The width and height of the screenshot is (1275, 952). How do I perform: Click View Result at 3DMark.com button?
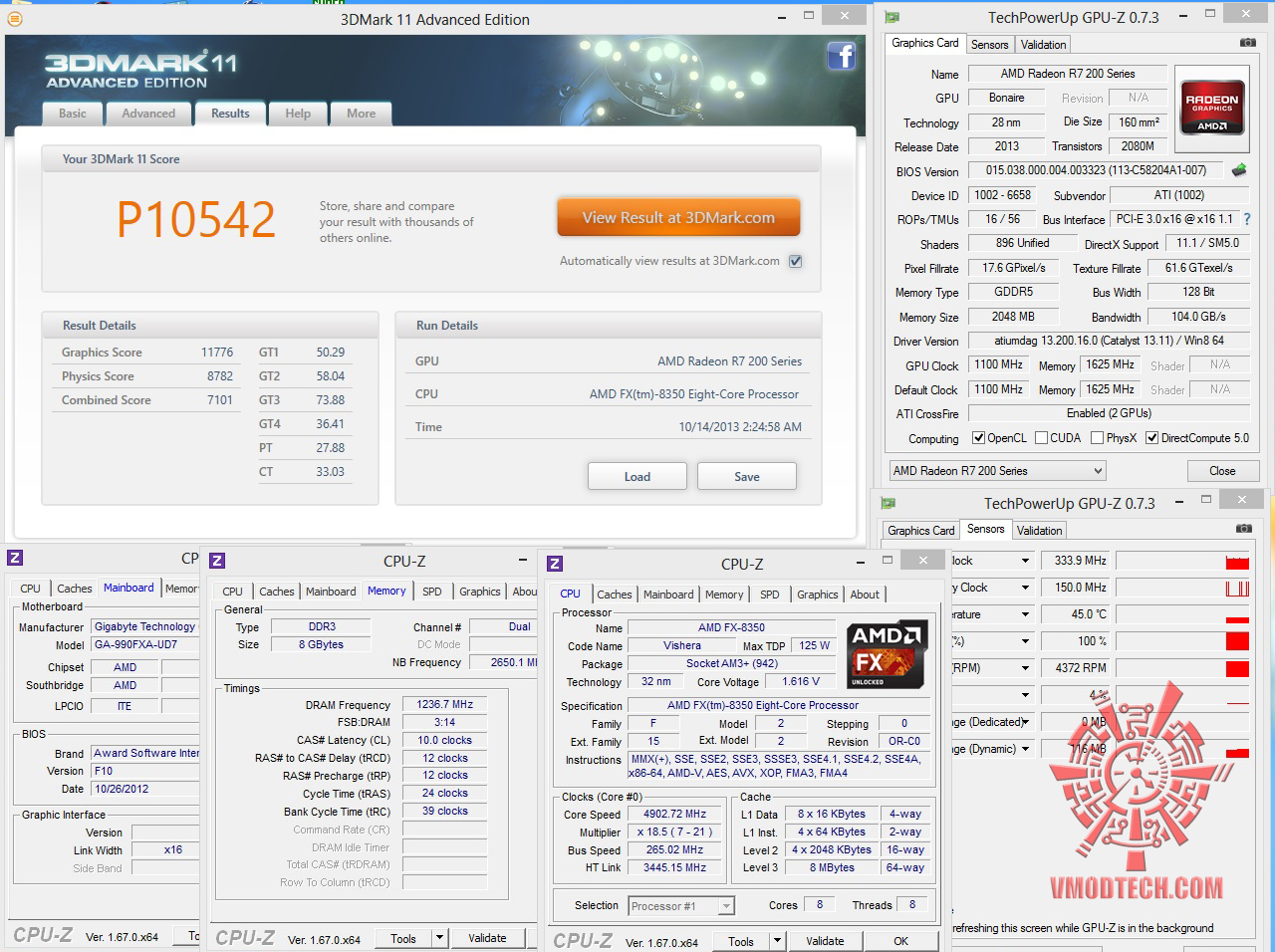click(x=678, y=217)
